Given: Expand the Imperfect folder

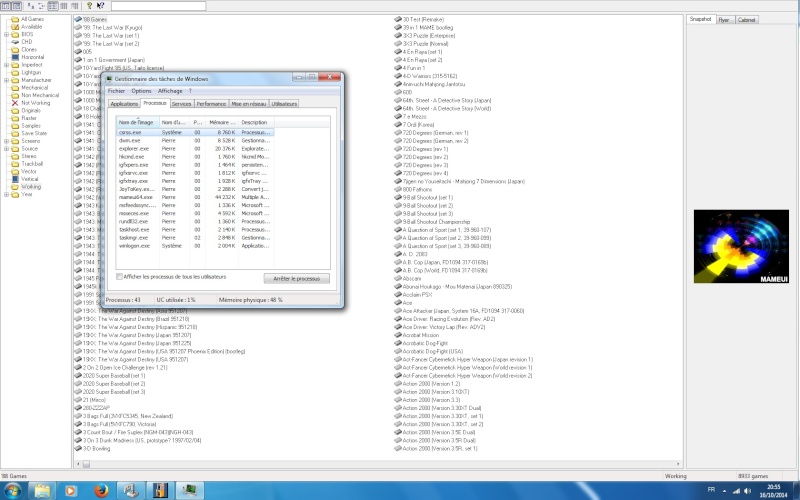Looking at the screenshot, I should pyautogui.click(x=6, y=65).
